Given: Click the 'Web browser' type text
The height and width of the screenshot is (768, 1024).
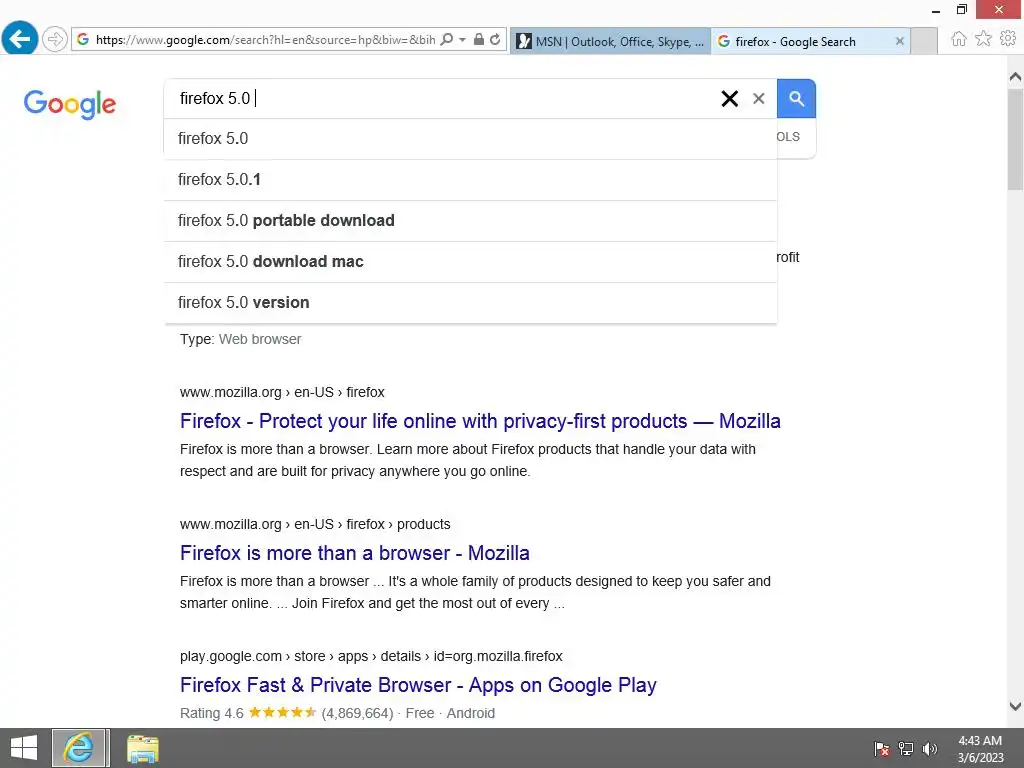Looking at the screenshot, I should tap(260, 340).
